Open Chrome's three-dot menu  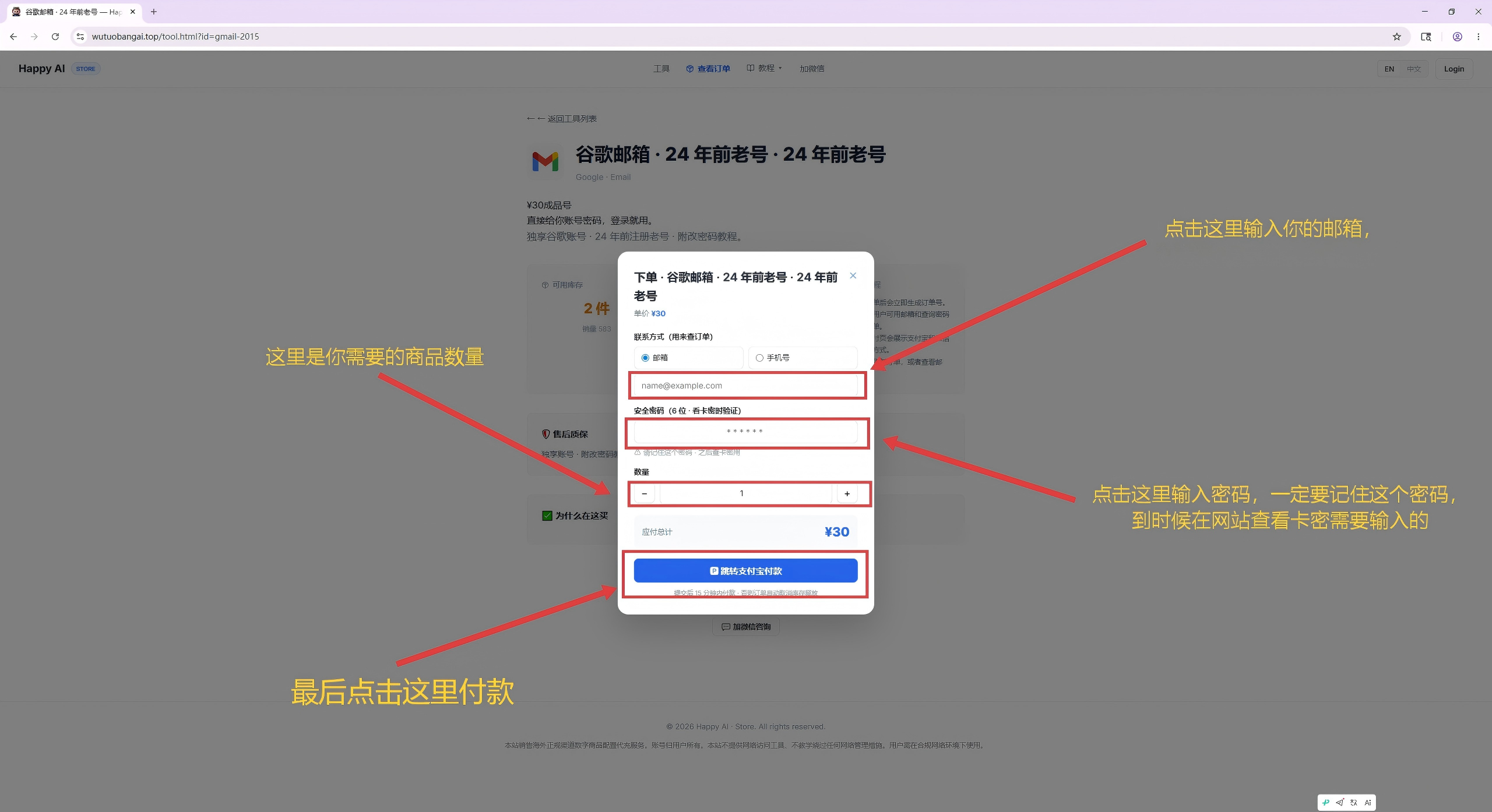(x=1478, y=37)
